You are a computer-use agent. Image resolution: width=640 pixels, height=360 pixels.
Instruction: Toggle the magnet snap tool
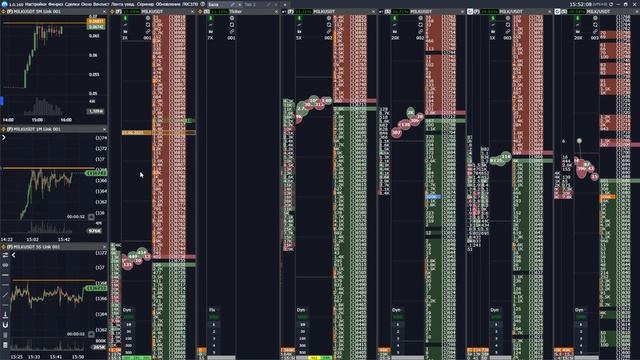pyautogui.click(x=5, y=325)
